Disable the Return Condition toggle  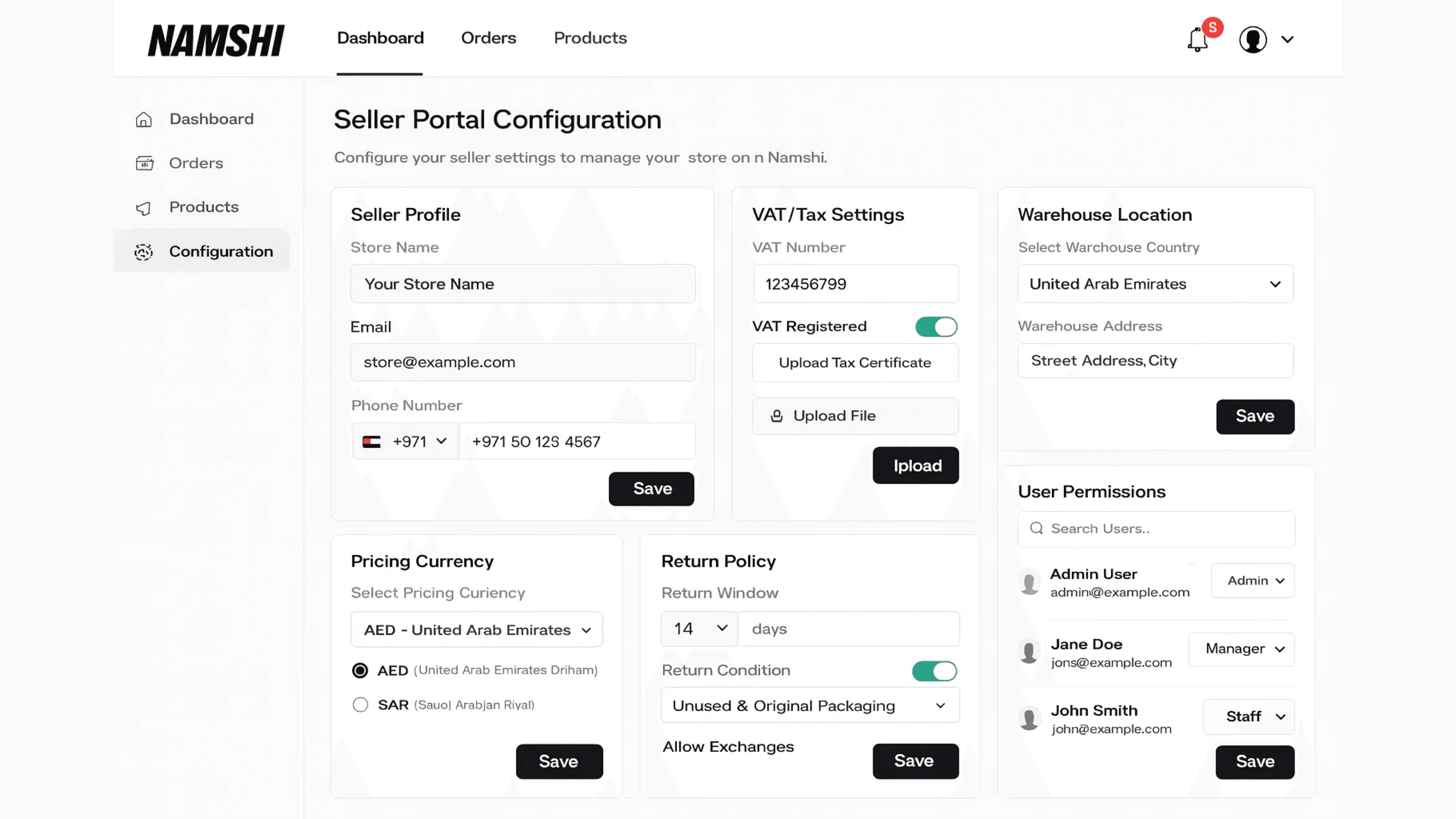click(x=934, y=671)
